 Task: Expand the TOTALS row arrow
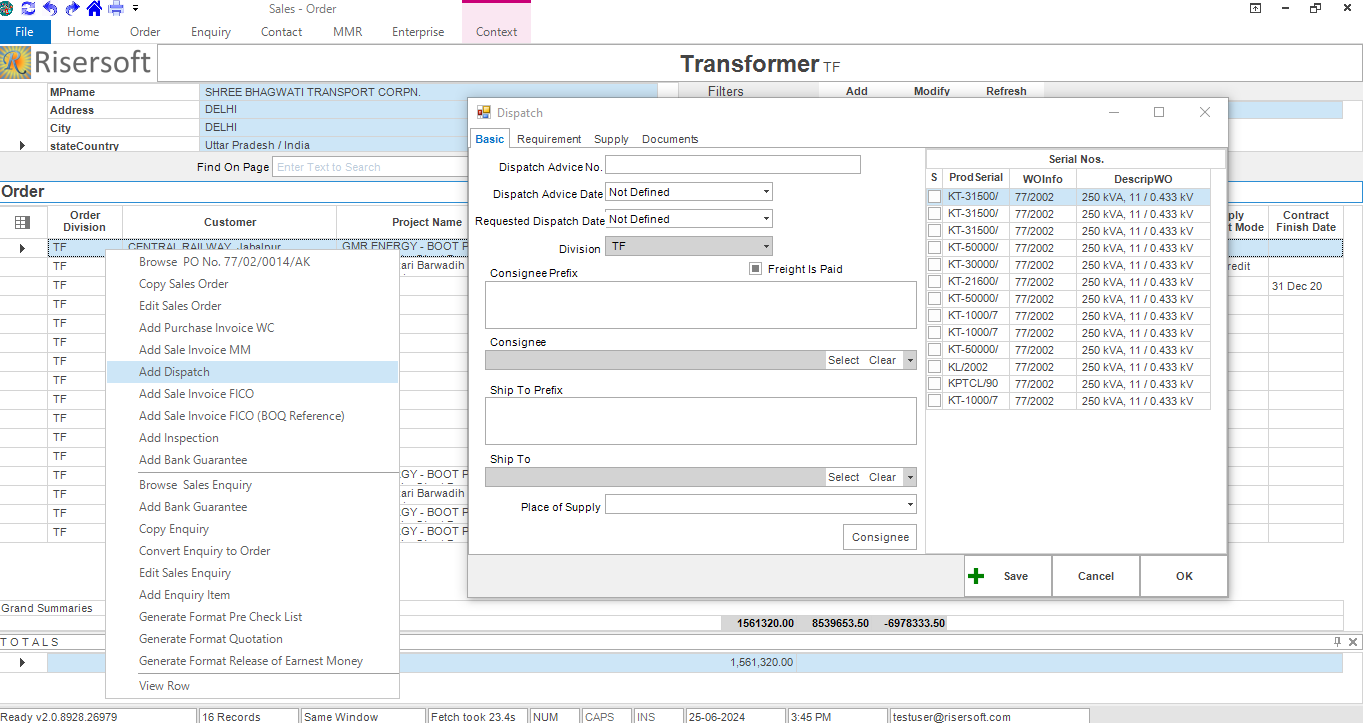point(23,662)
